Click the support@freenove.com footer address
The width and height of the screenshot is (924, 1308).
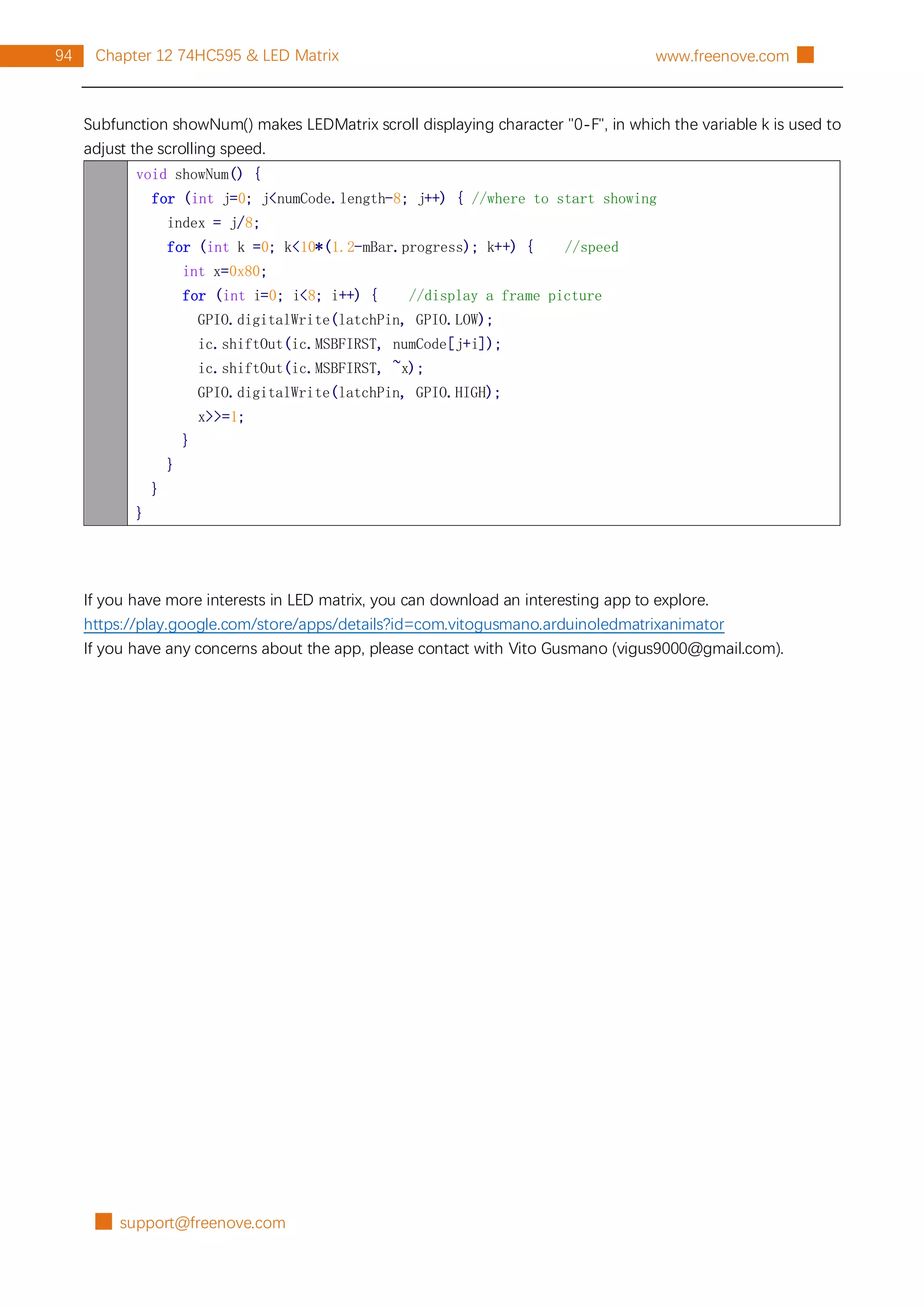[x=202, y=1223]
